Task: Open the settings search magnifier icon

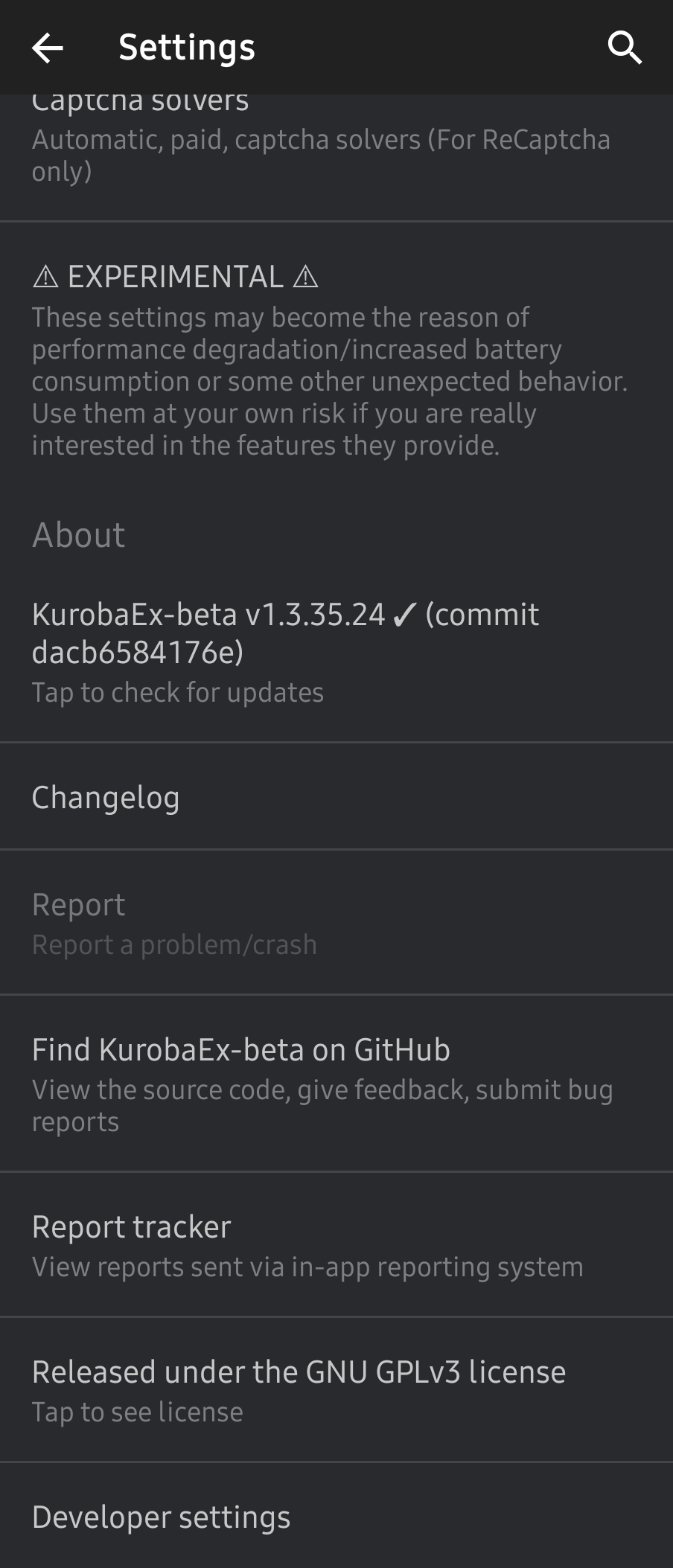Action: click(624, 48)
